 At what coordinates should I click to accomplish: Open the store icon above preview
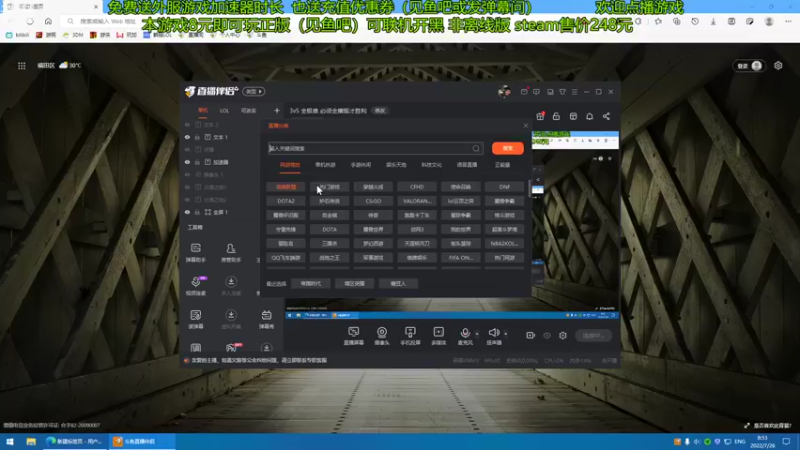point(573,116)
